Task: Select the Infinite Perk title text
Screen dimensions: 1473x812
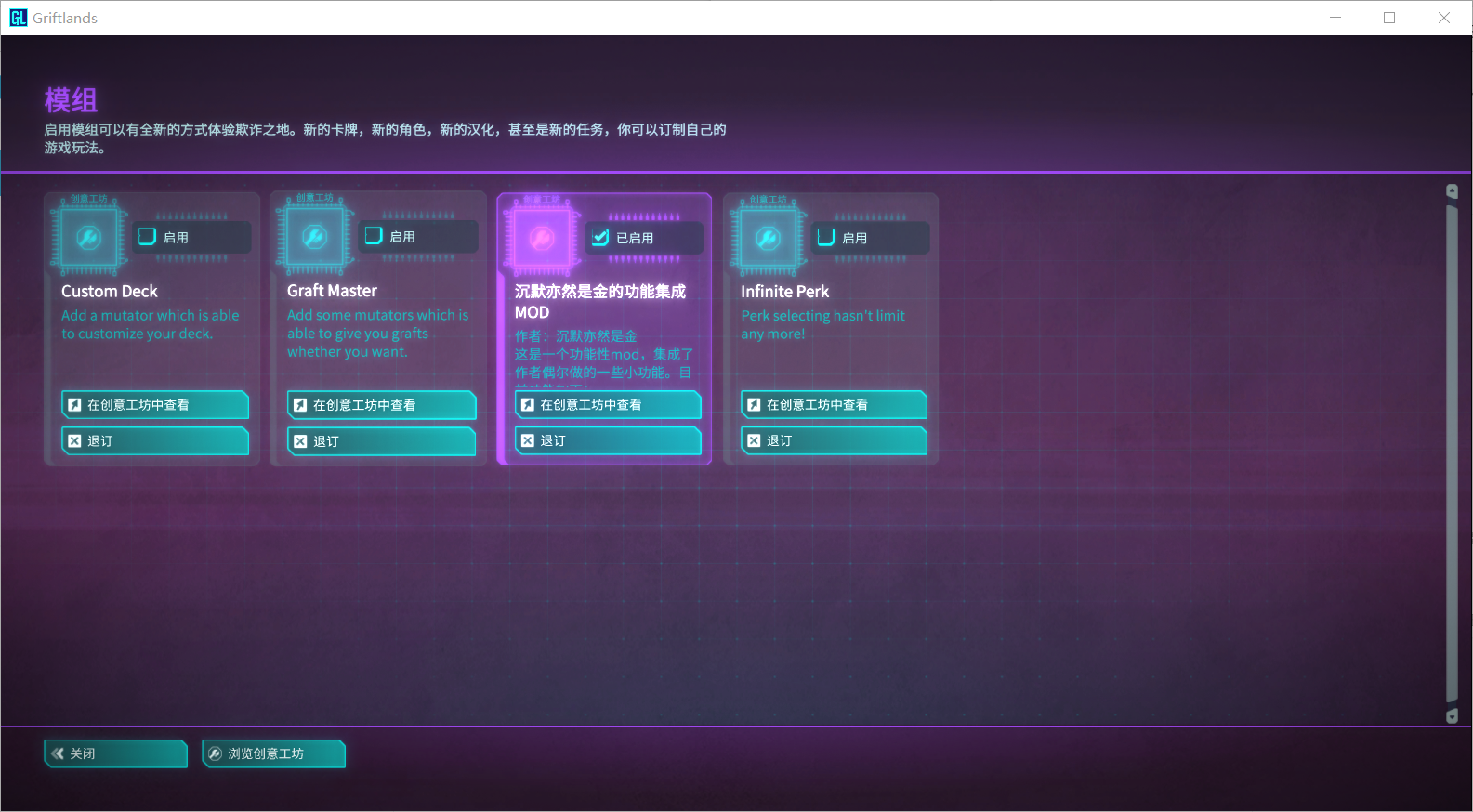Action: click(x=784, y=292)
